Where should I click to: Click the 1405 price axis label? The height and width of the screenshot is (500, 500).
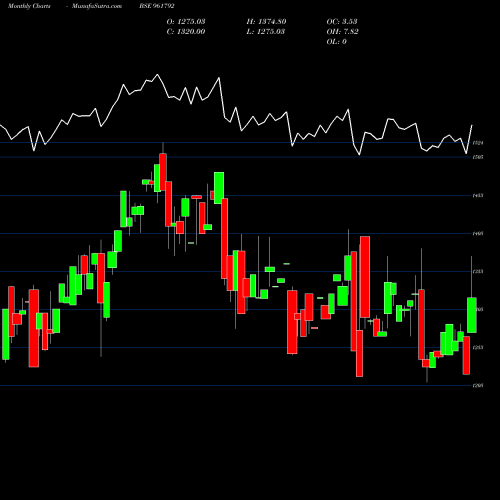(478, 234)
